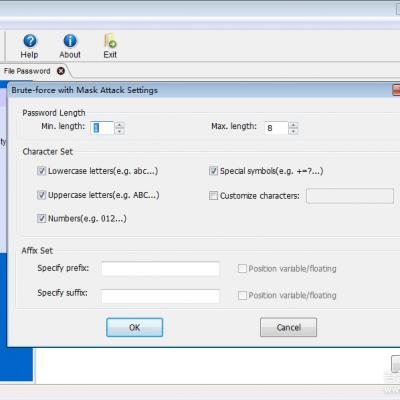Confirm settings with OK button
The image size is (400, 400).
pyautogui.click(x=135, y=327)
